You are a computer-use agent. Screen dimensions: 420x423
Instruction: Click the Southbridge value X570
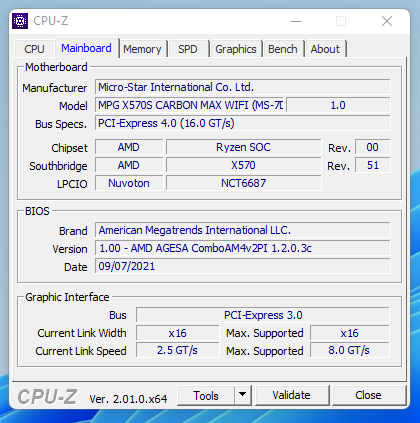tap(244, 165)
